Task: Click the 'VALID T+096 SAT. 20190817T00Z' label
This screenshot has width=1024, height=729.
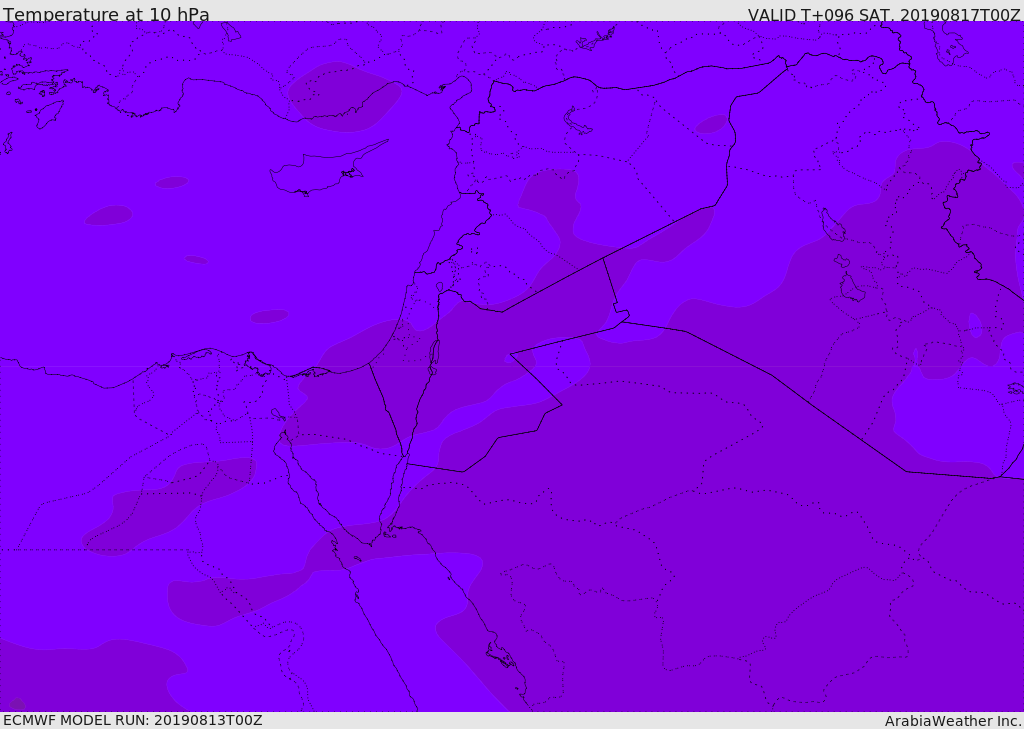Action: point(884,14)
